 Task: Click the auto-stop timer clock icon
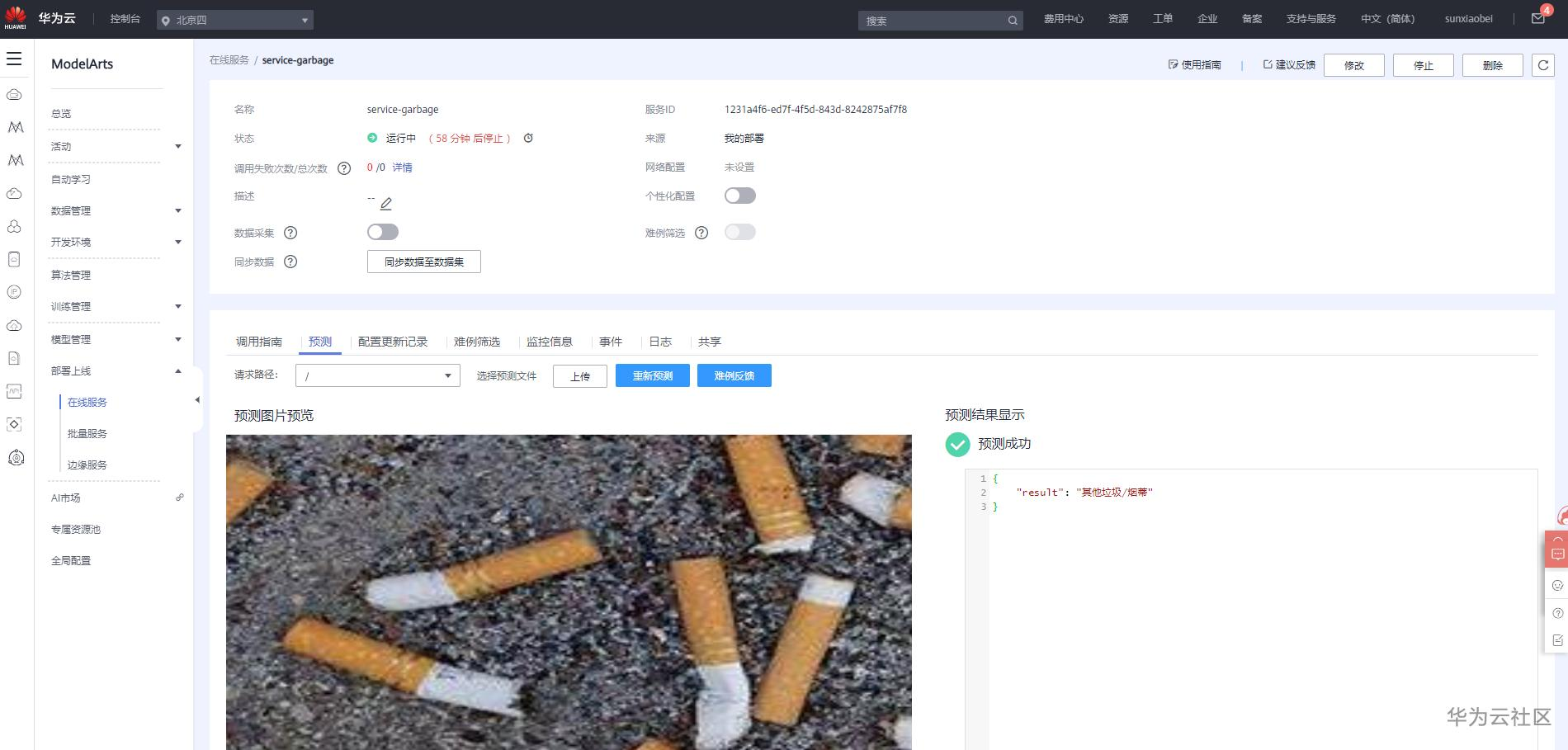[x=528, y=138]
